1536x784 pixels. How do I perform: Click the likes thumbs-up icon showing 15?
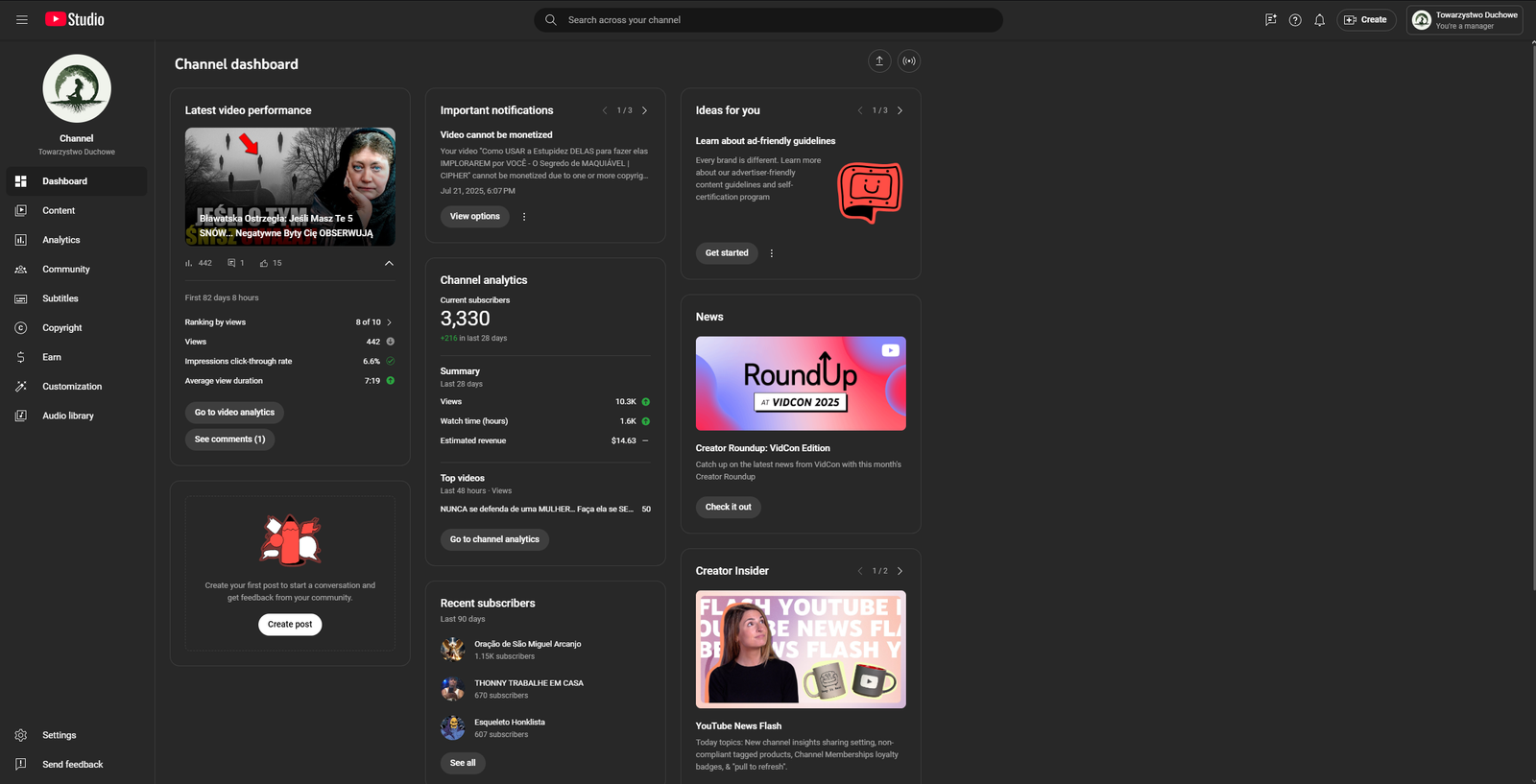[x=264, y=263]
